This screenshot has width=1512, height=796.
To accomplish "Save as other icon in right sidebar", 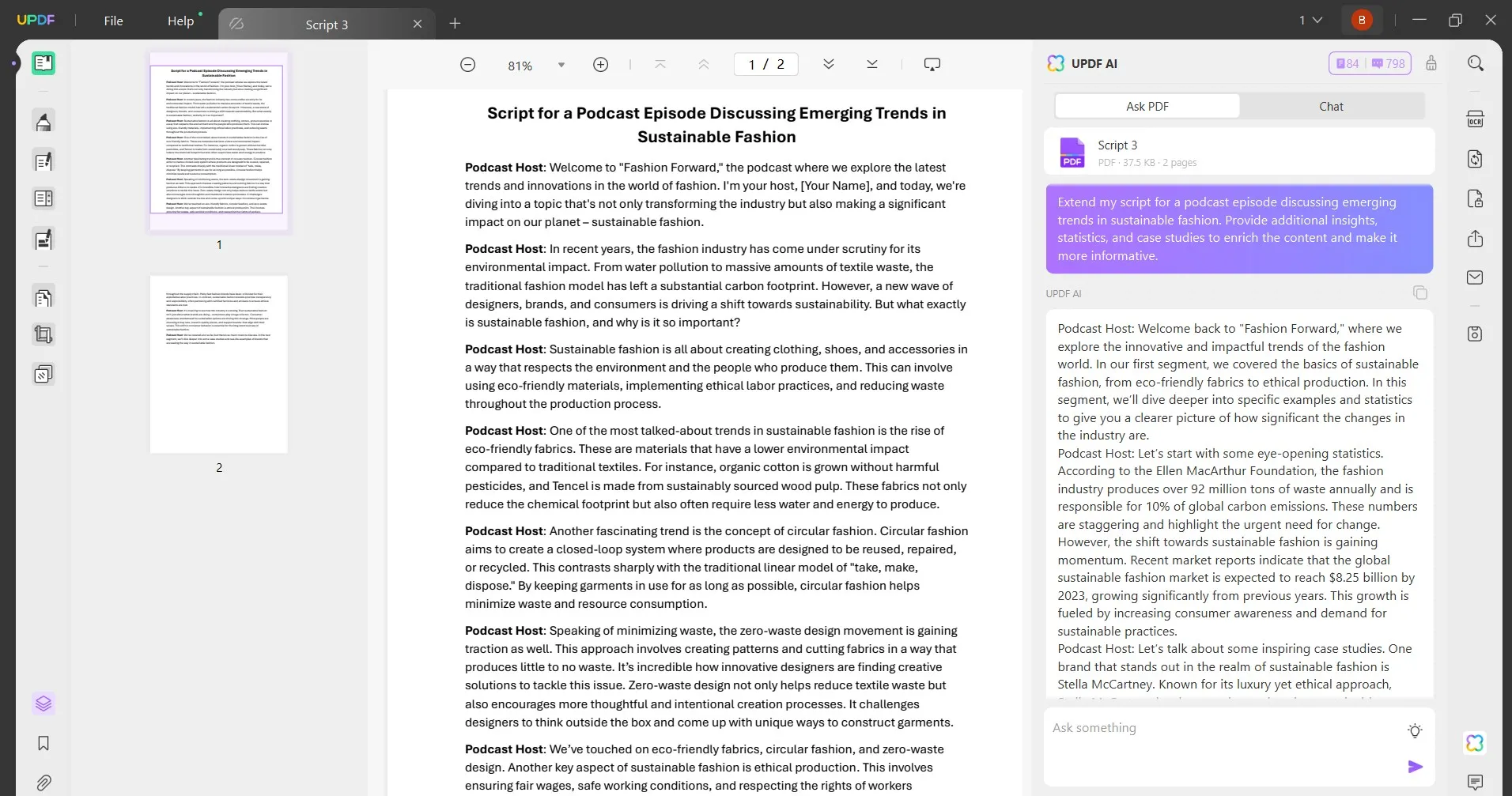I will 1475,334.
